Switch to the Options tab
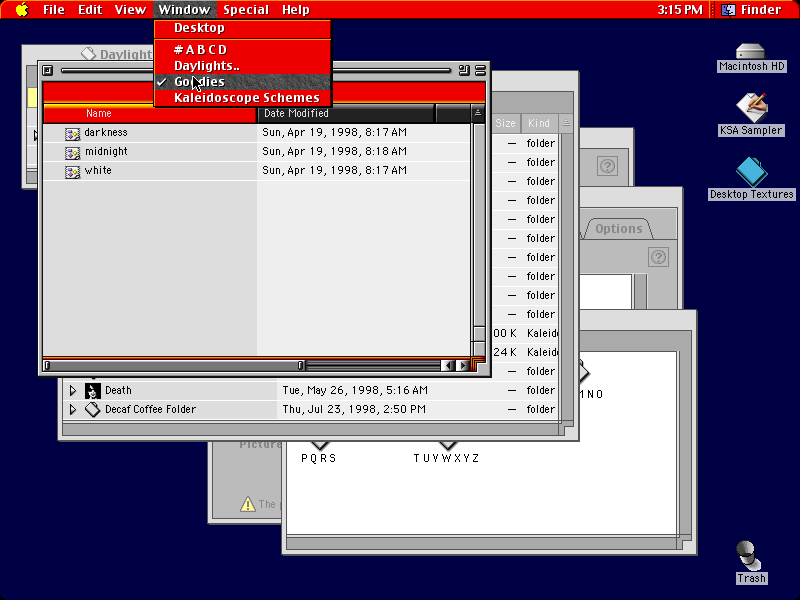The height and width of the screenshot is (600, 800). [x=618, y=229]
